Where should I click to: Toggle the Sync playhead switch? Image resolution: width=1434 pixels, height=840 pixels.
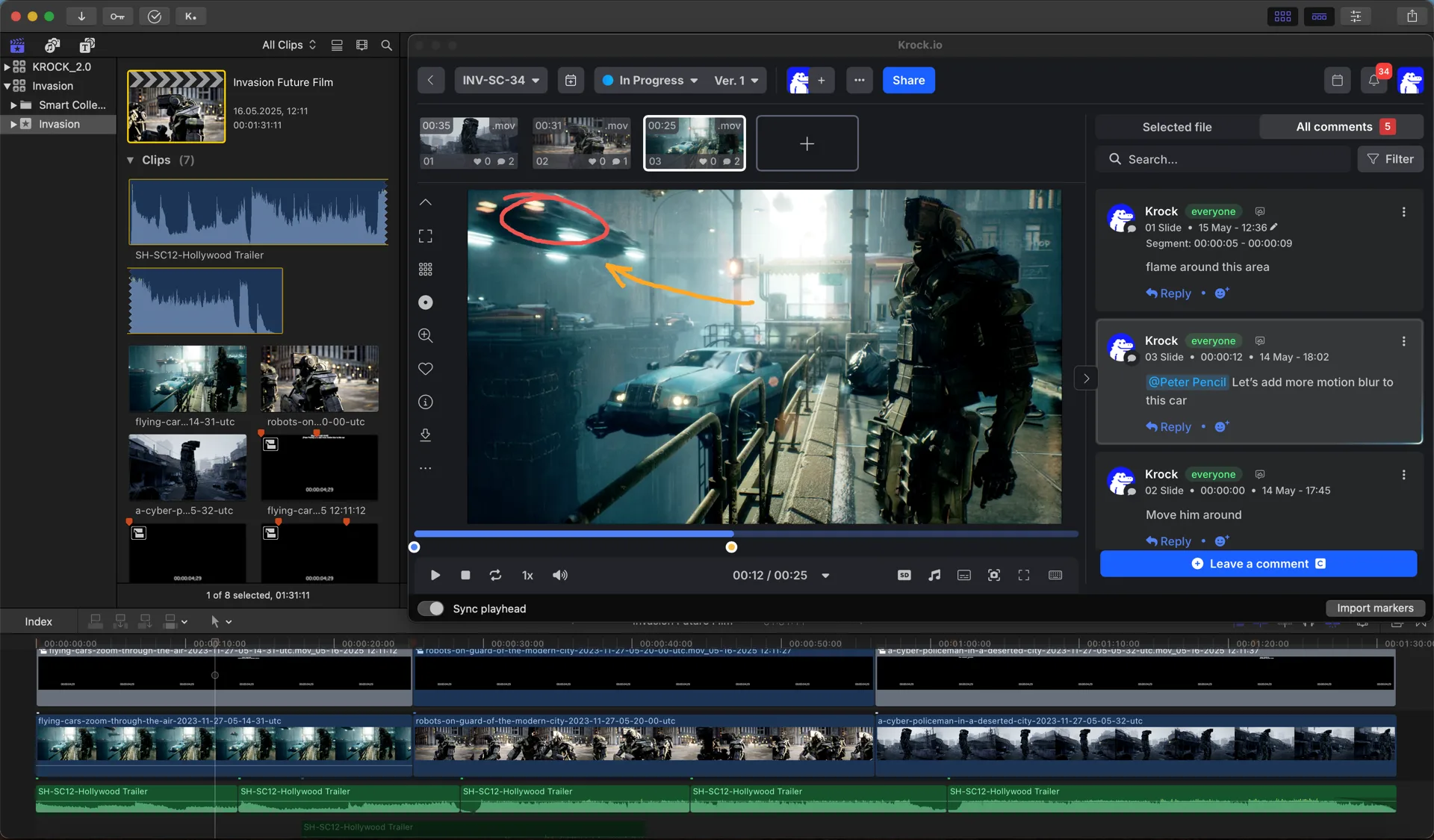pyautogui.click(x=430, y=609)
